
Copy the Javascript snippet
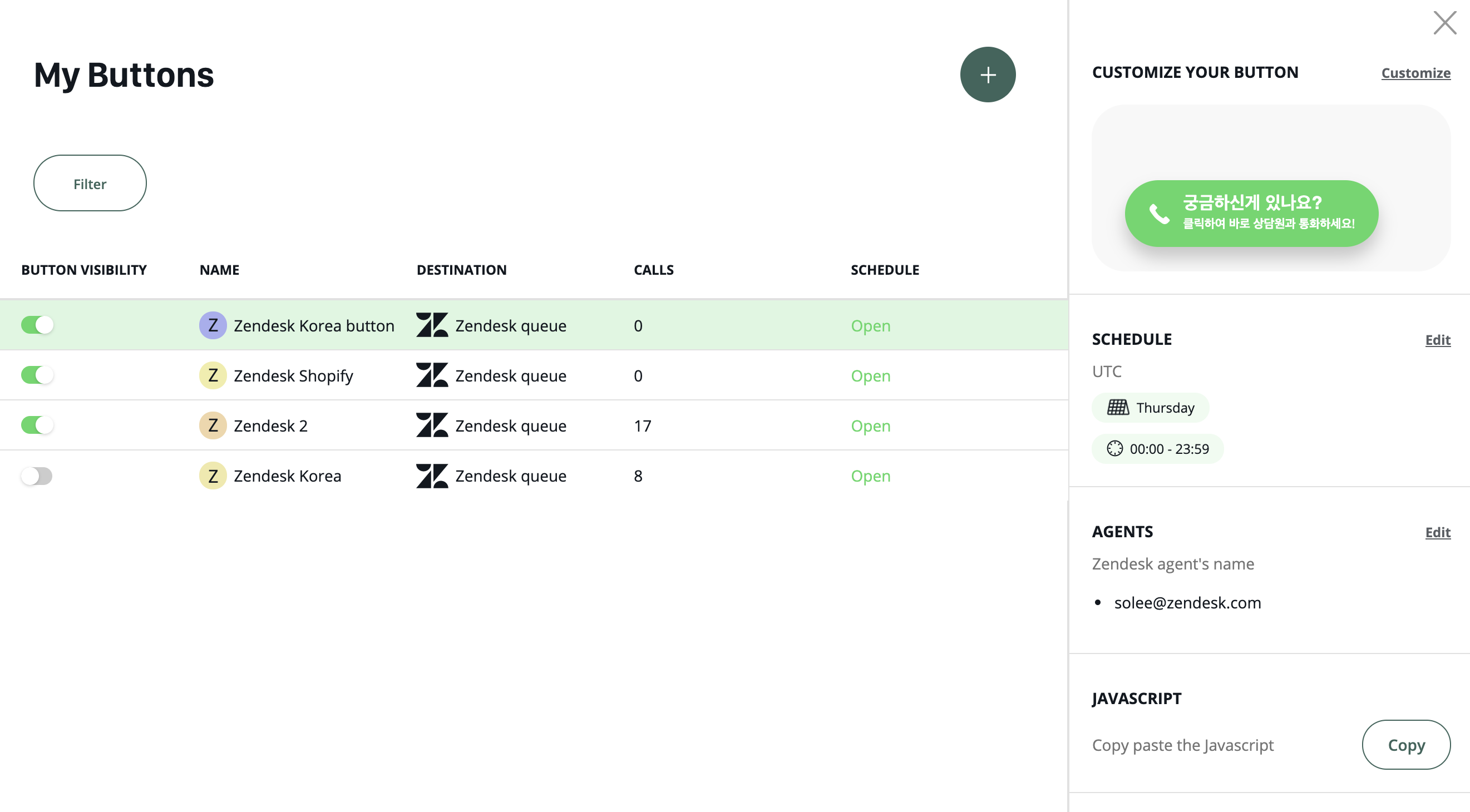(x=1406, y=745)
